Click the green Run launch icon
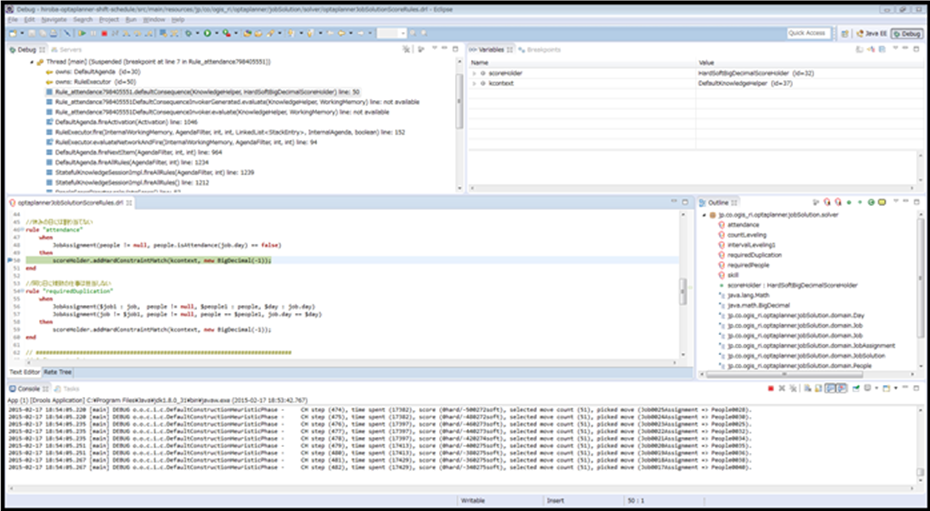 [x=207, y=33]
